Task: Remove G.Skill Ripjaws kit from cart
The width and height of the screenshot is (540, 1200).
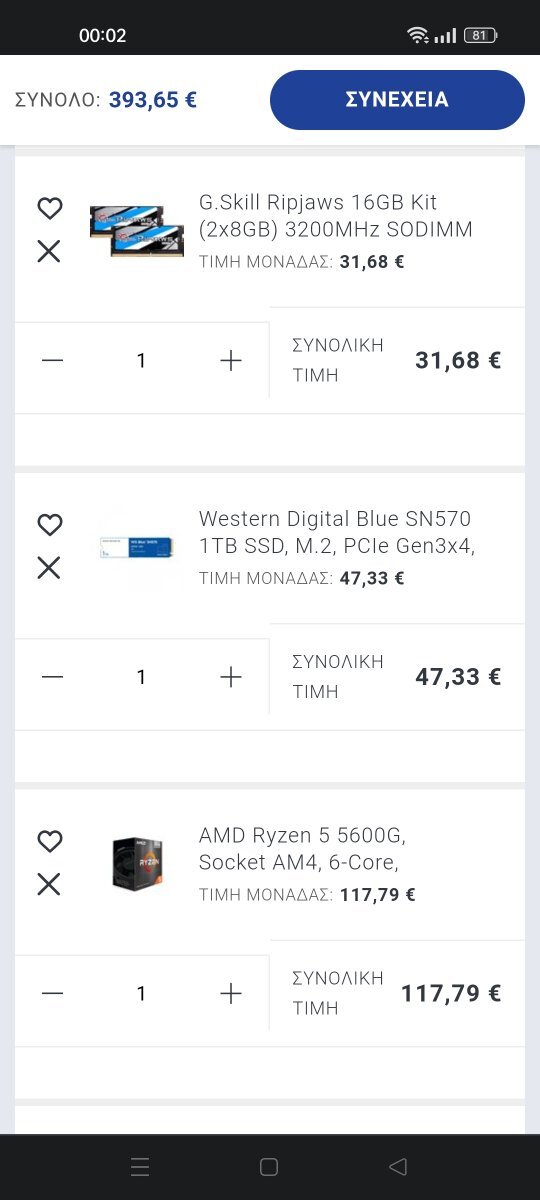Action: click(x=49, y=251)
